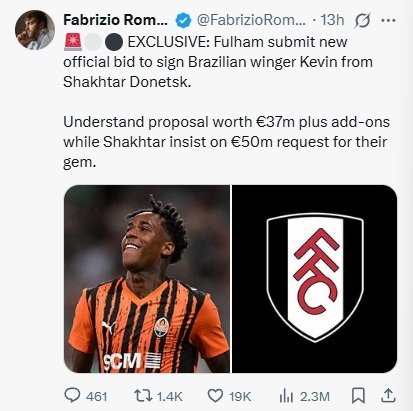This screenshot has height=411, width=413.
Task: Open the Fulham crest image
Action: [314, 279]
